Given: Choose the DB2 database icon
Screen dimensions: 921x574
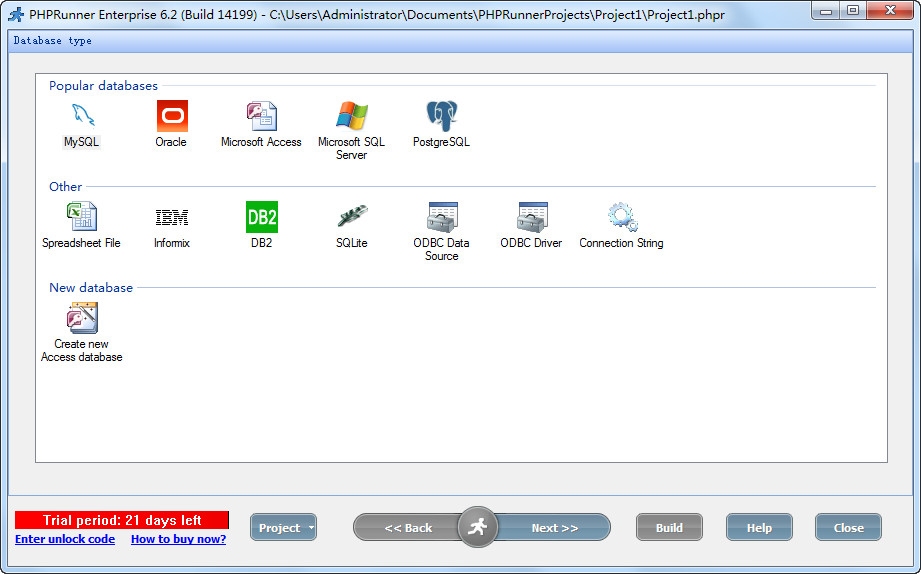Looking at the screenshot, I should point(261,217).
